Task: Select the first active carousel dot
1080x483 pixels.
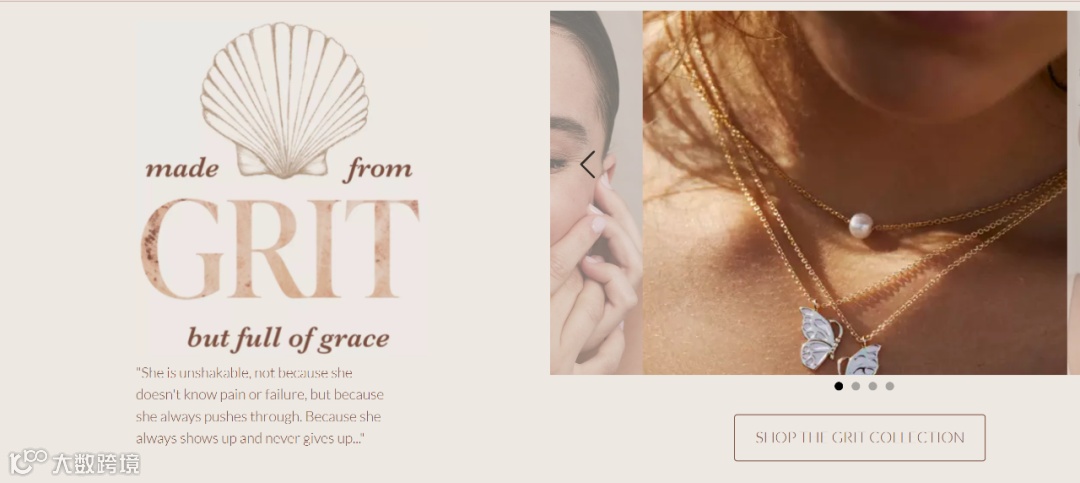Action: tap(838, 386)
